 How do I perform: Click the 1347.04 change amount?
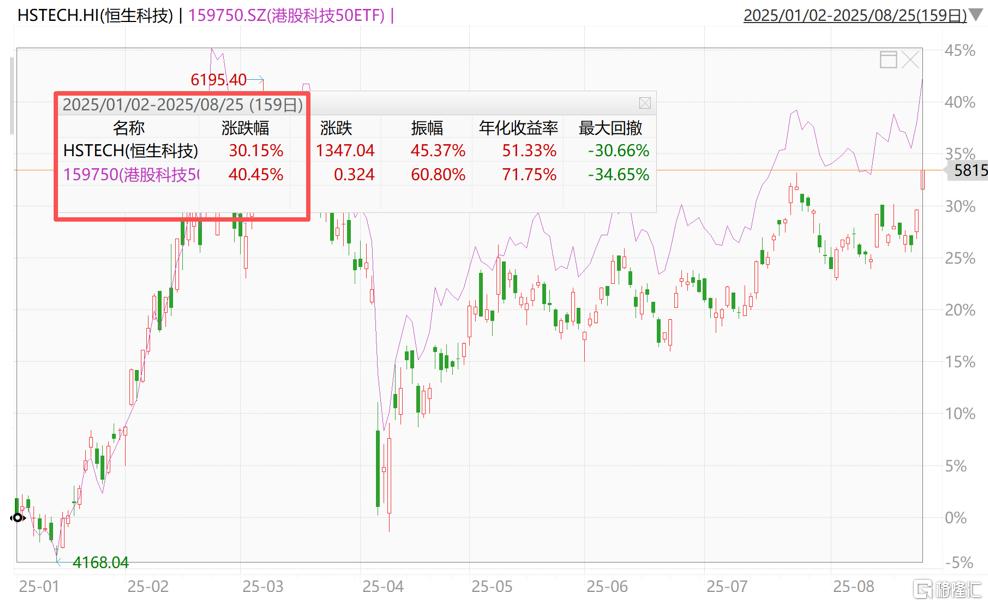tap(345, 151)
